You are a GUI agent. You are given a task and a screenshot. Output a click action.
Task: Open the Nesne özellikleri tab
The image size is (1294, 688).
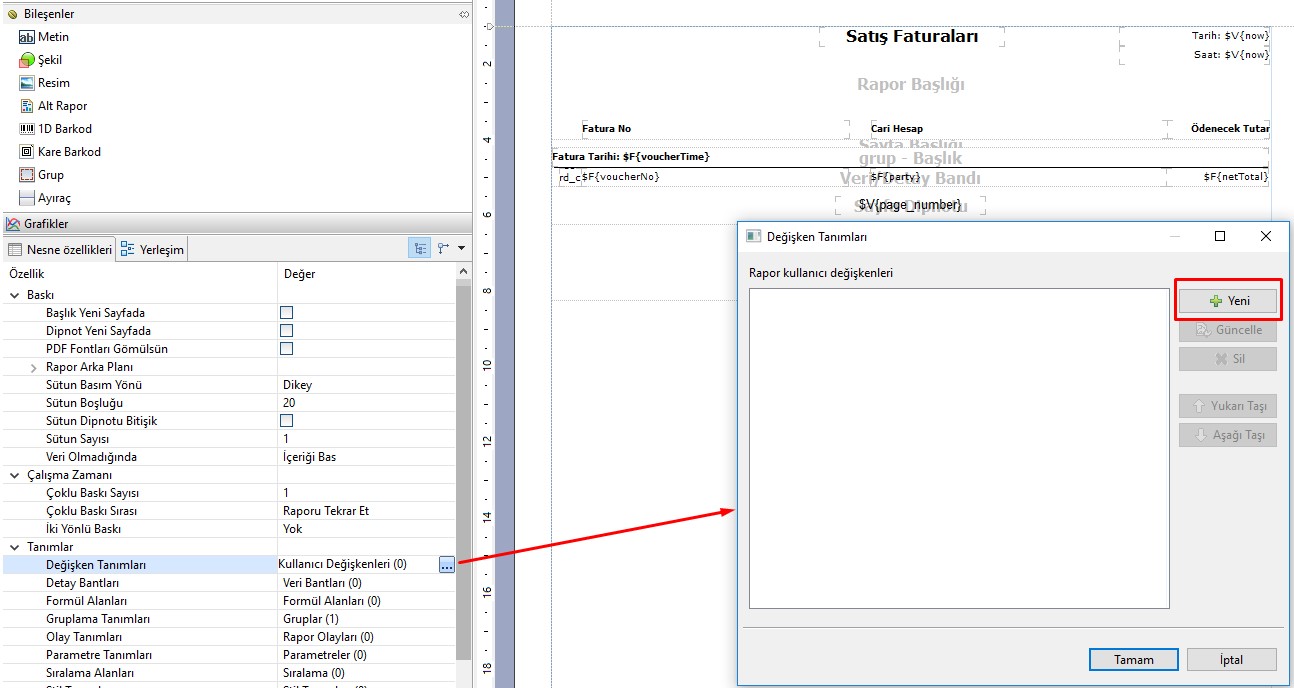pos(60,249)
